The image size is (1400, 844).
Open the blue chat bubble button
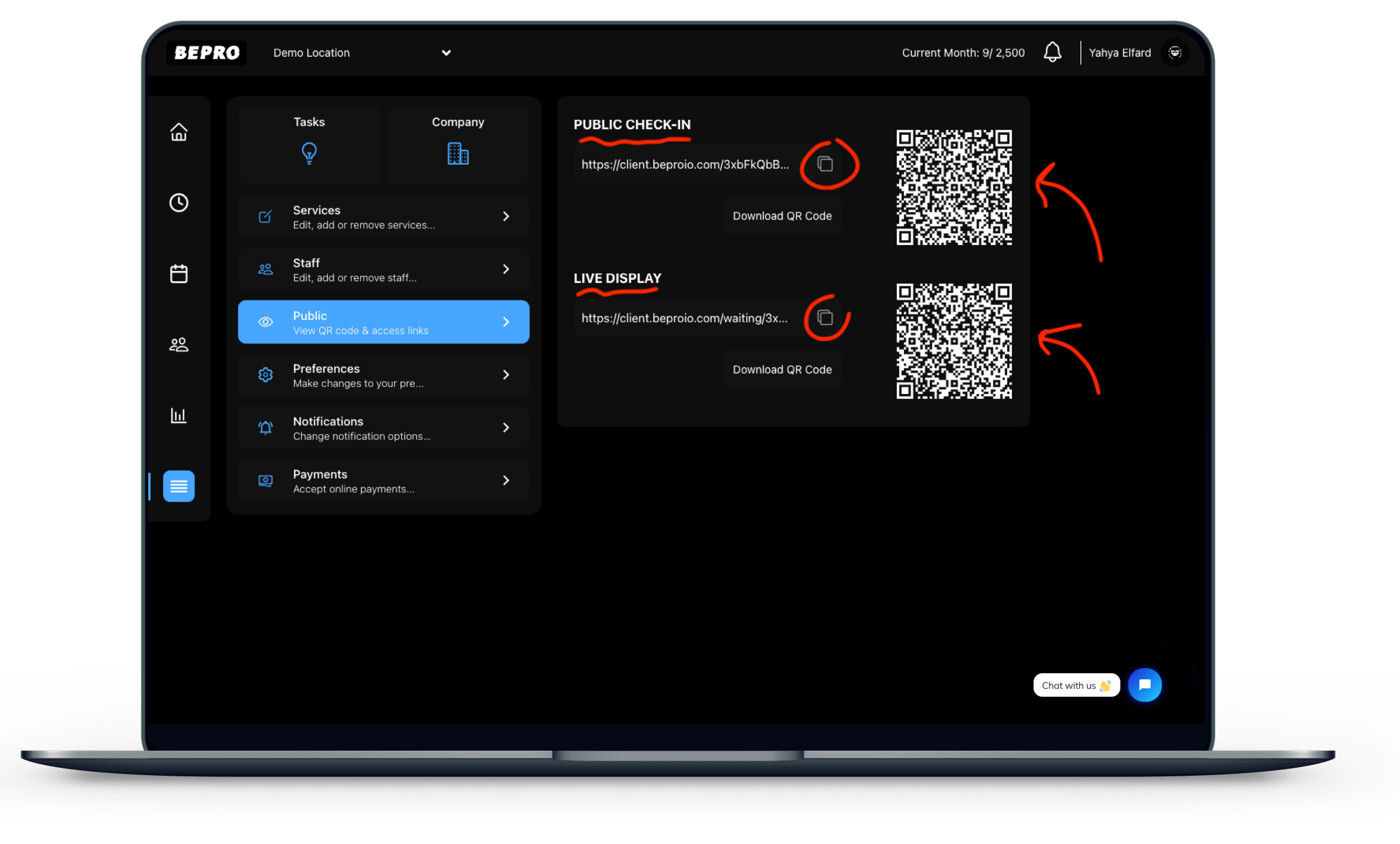pos(1145,685)
